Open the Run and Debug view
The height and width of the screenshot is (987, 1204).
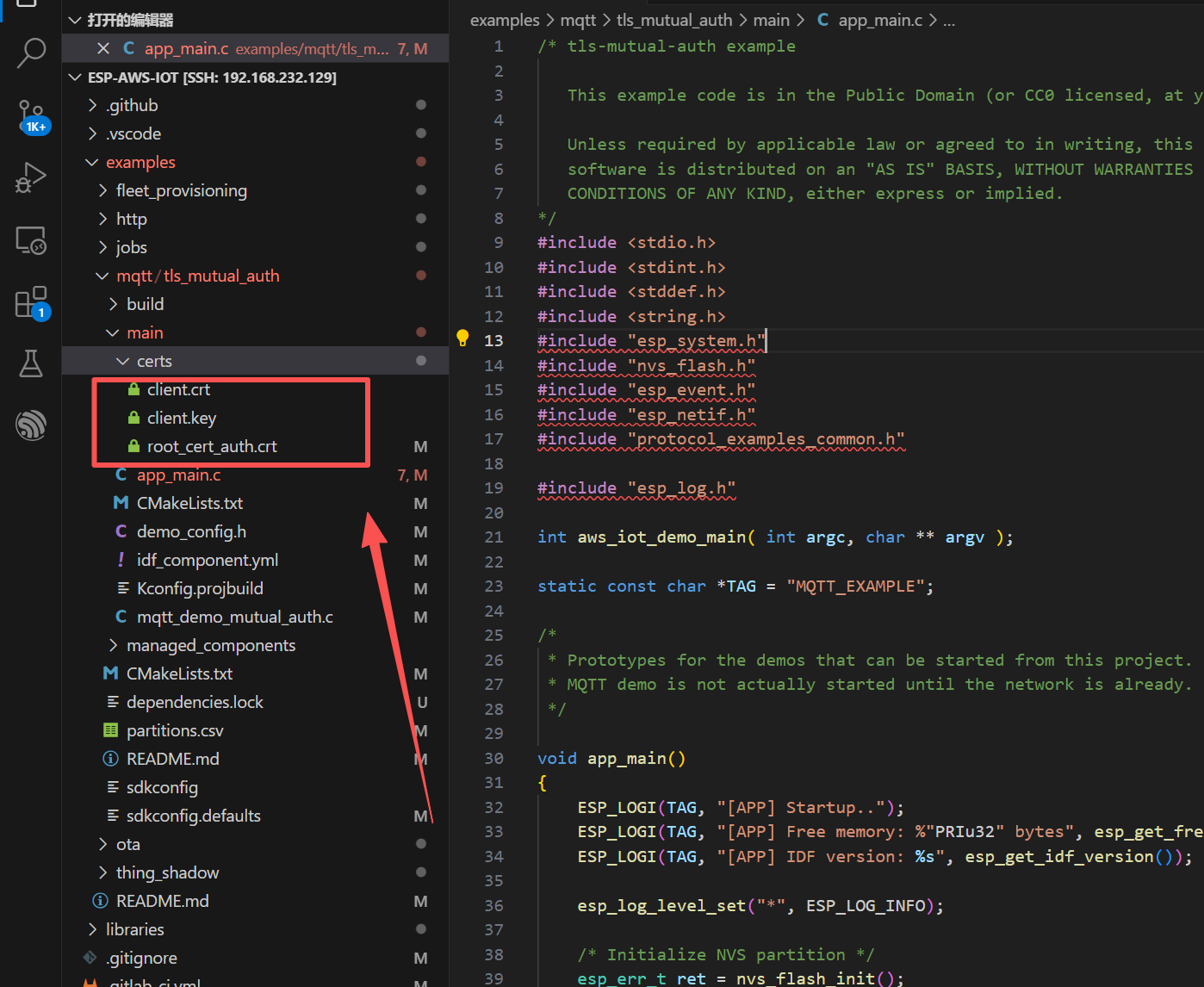[31, 178]
